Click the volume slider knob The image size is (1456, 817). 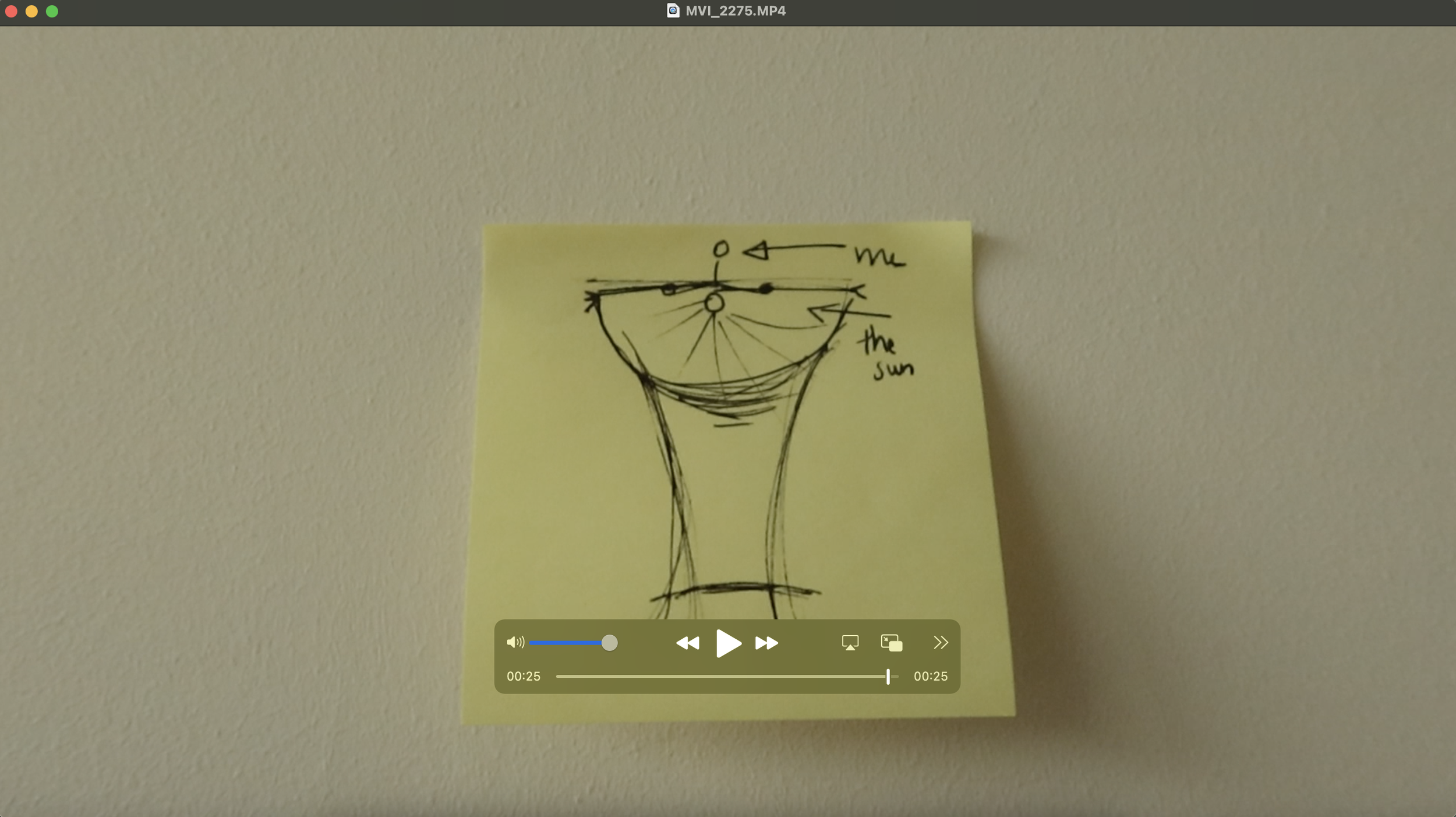609,643
